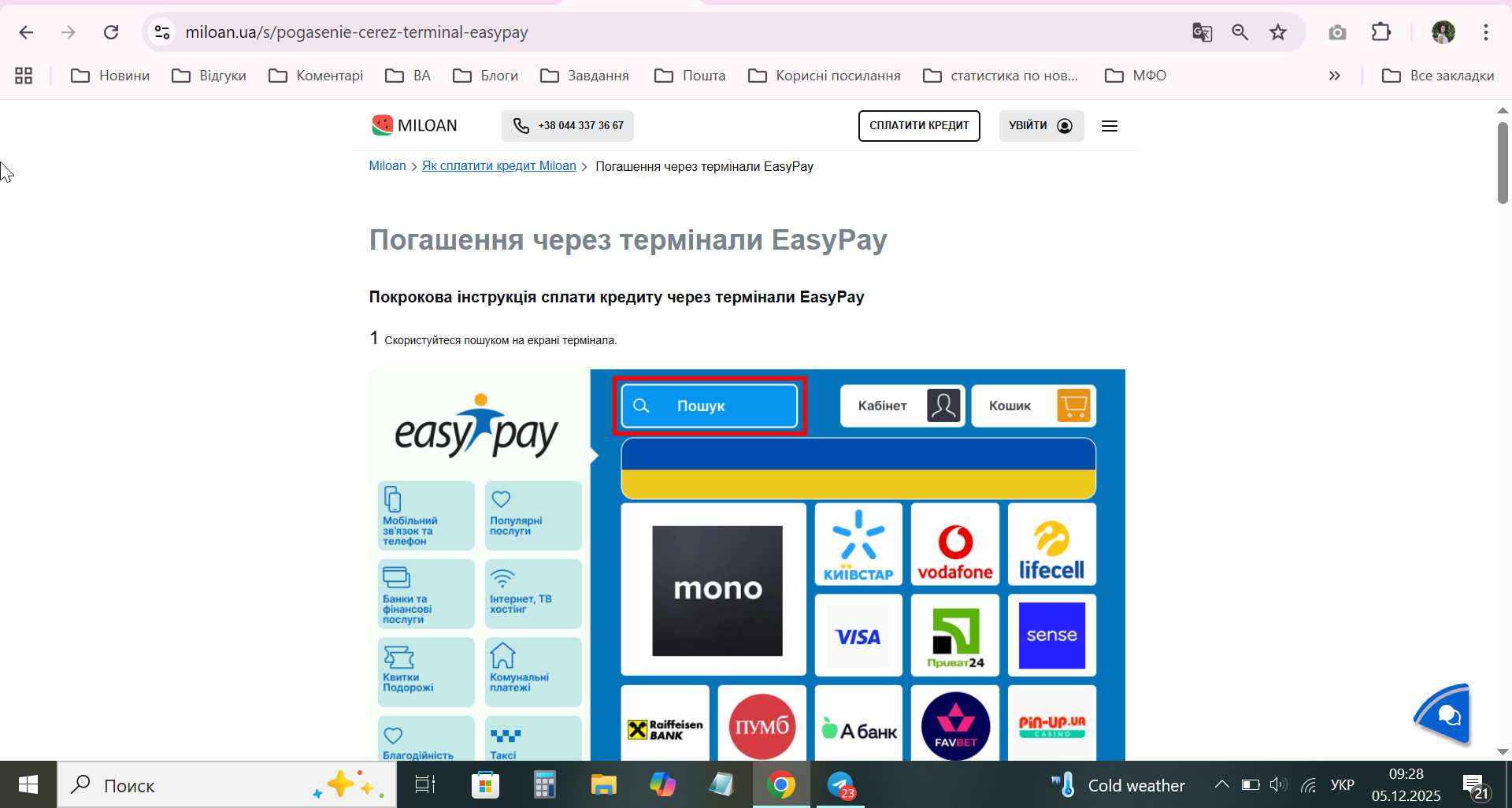The image size is (1512, 808).
Task: Open Telegram from the taskbar
Action: pyautogui.click(x=840, y=784)
